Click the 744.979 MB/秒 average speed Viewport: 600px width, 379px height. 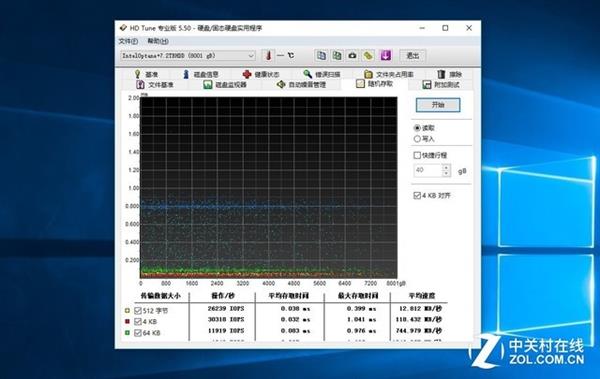(x=419, y=331)
